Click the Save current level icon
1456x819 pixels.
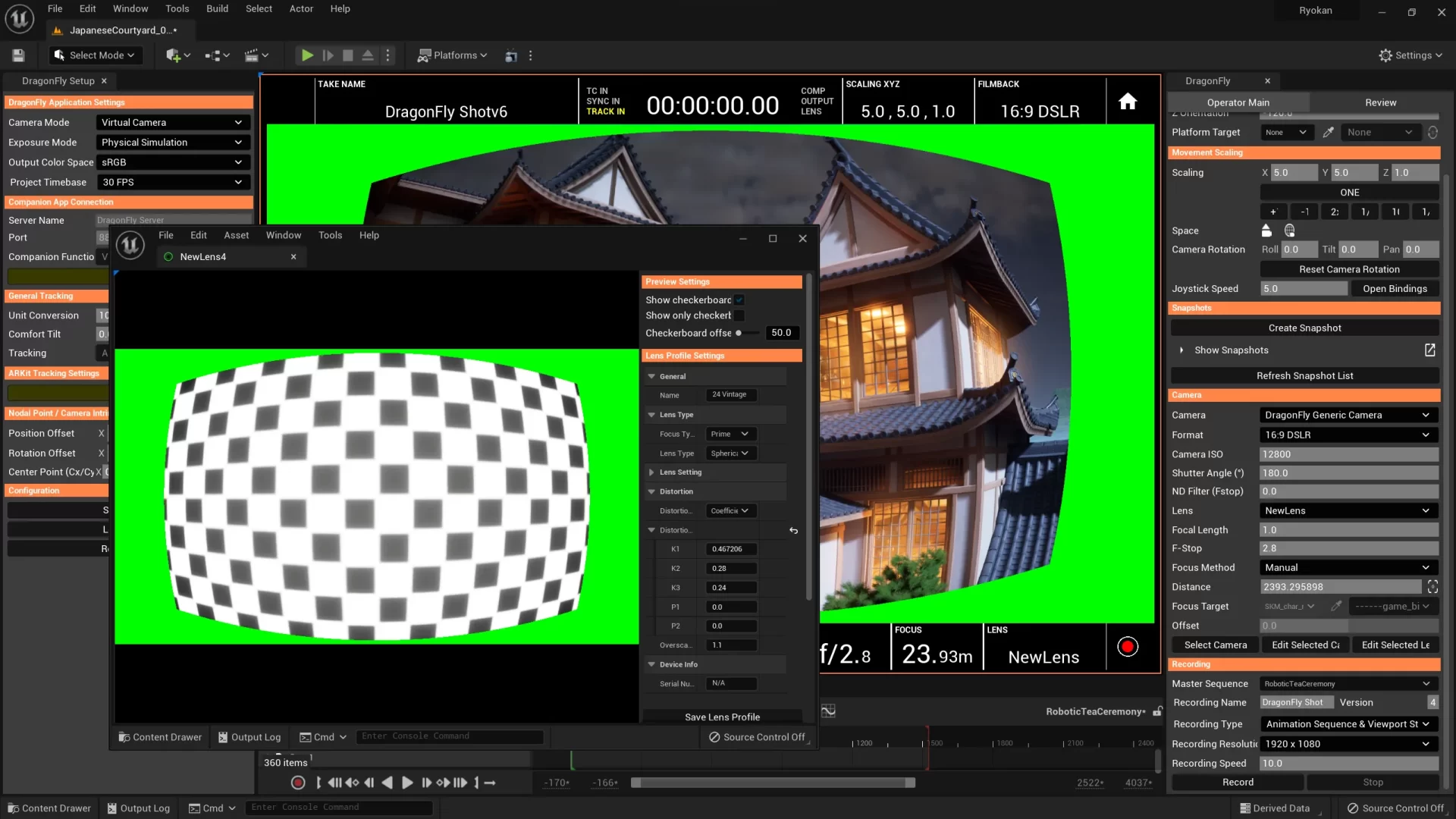(19, 55)
